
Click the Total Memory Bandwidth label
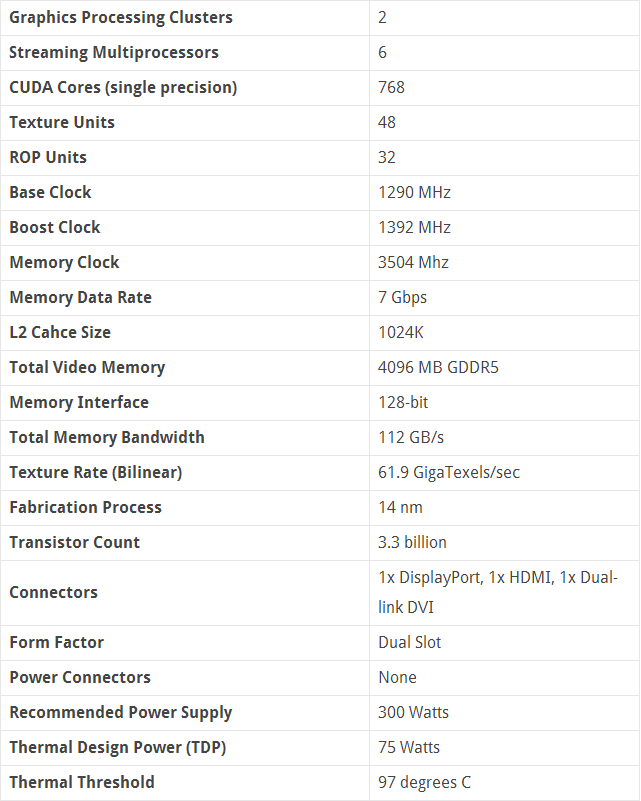[106, 437]
